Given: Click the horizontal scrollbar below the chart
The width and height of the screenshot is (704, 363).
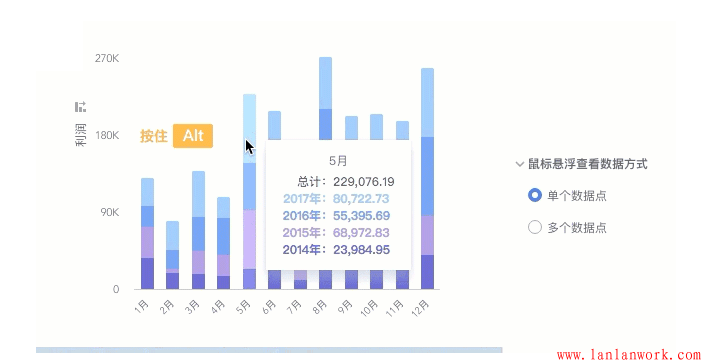Looking at the screenshot, I should click(269, 350).
